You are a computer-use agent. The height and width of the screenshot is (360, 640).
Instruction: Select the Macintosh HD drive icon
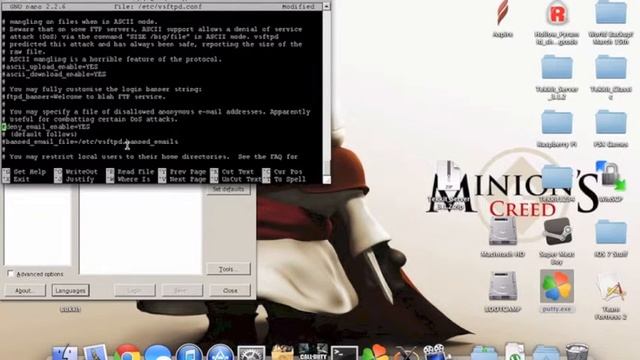click(503, 232)
